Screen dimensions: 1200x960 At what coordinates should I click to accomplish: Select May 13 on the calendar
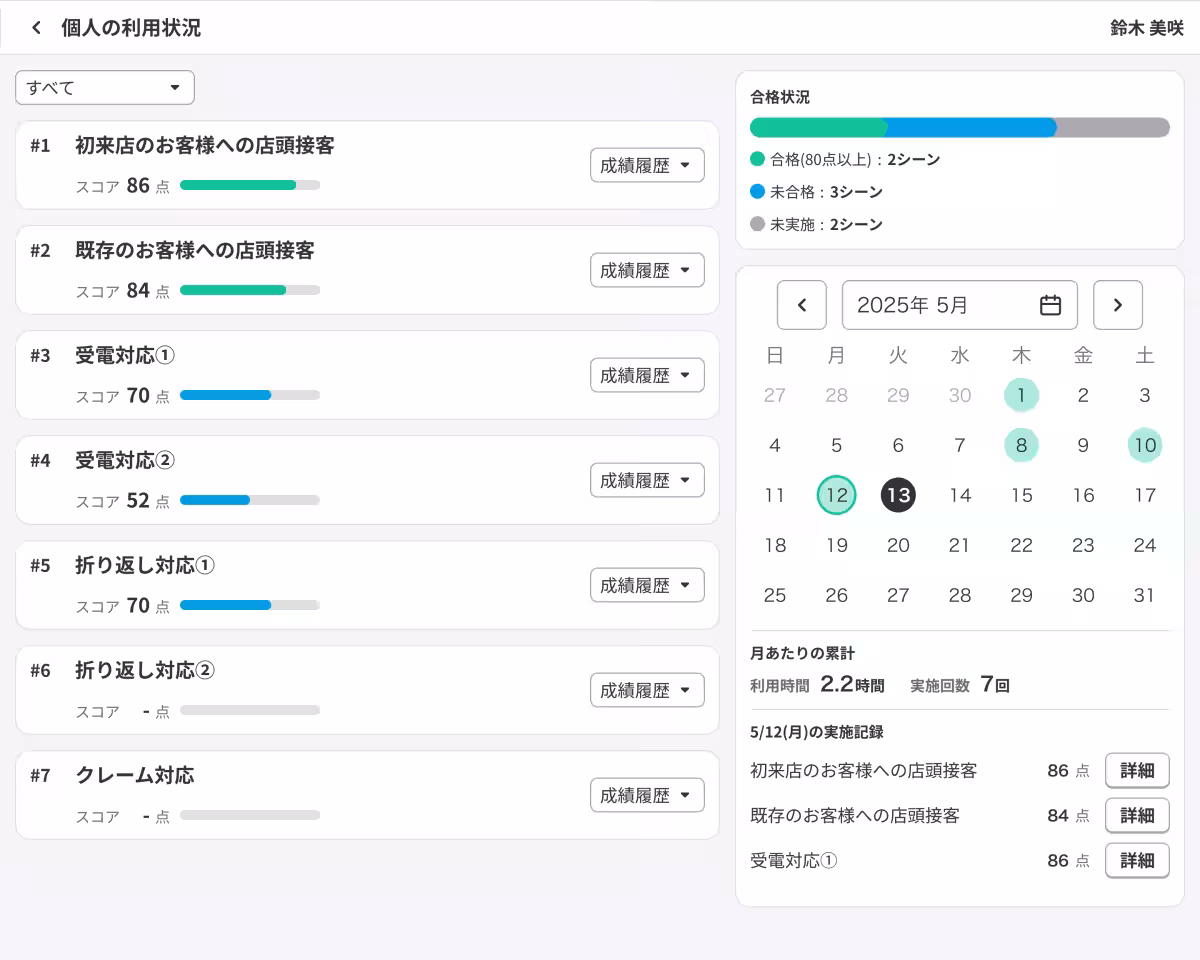pyautogui.click(x=898, y=495)
